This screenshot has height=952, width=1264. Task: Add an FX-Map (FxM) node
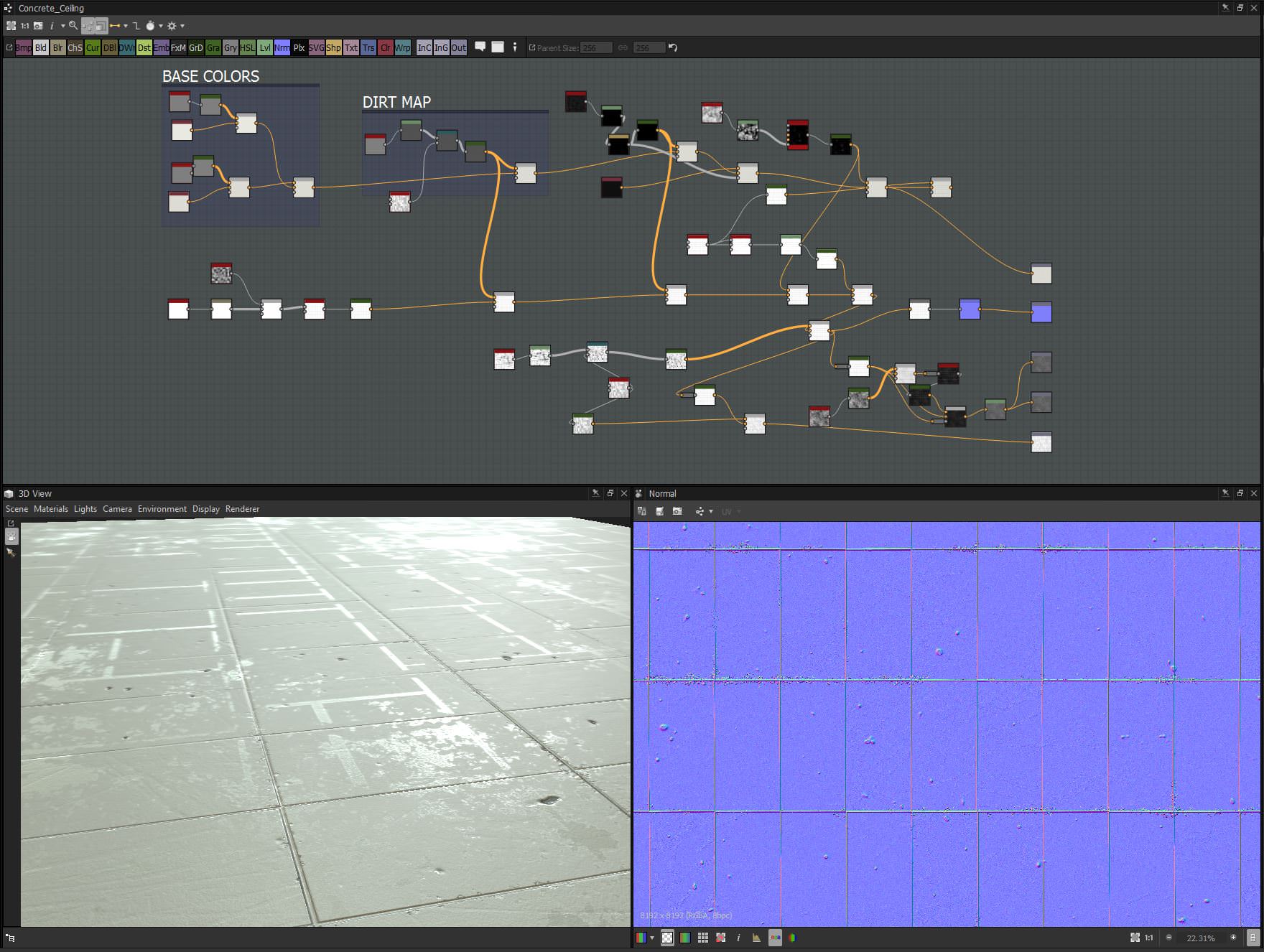click(x=179, y=48)
